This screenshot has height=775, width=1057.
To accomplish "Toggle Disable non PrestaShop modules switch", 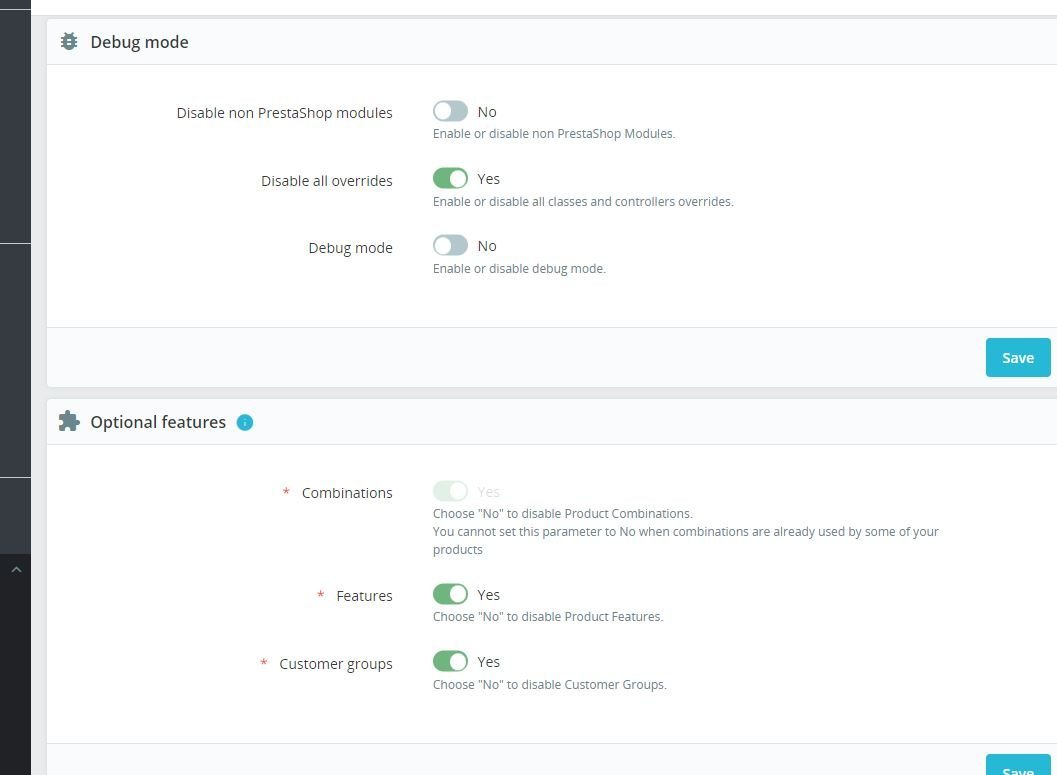I will 450,112.
